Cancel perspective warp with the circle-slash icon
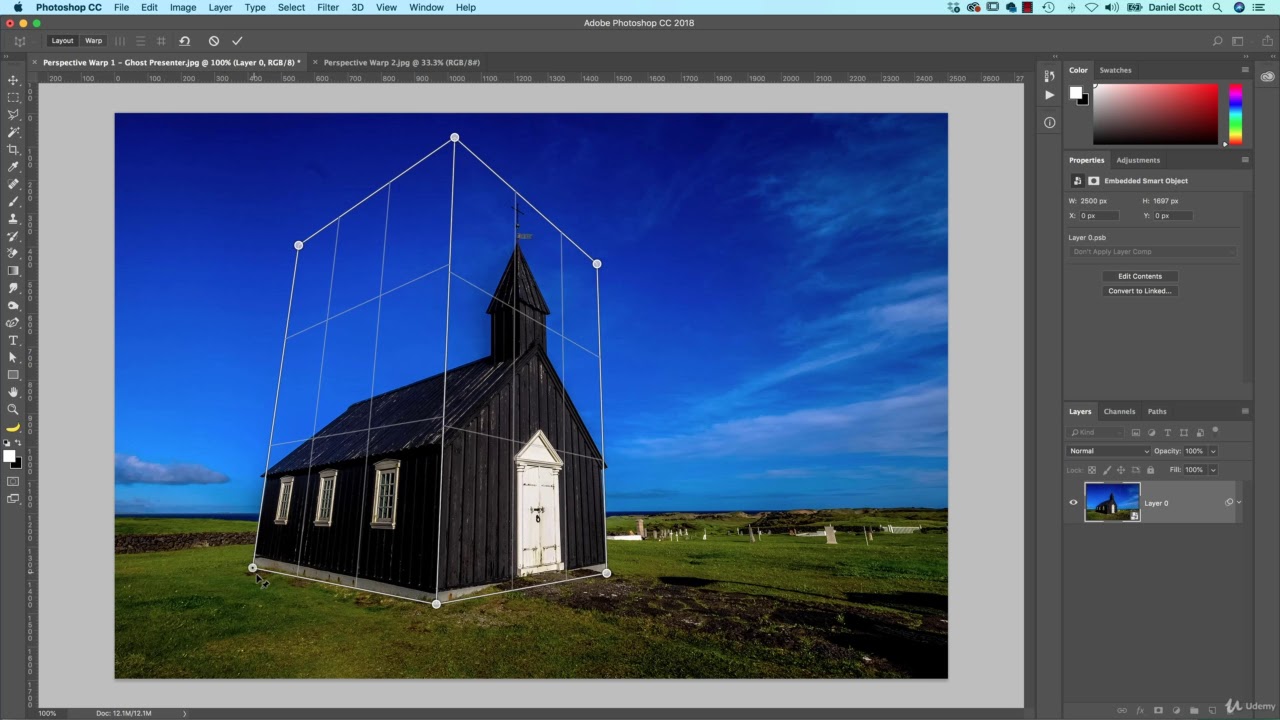1280x720 pixels. (213, 41)
